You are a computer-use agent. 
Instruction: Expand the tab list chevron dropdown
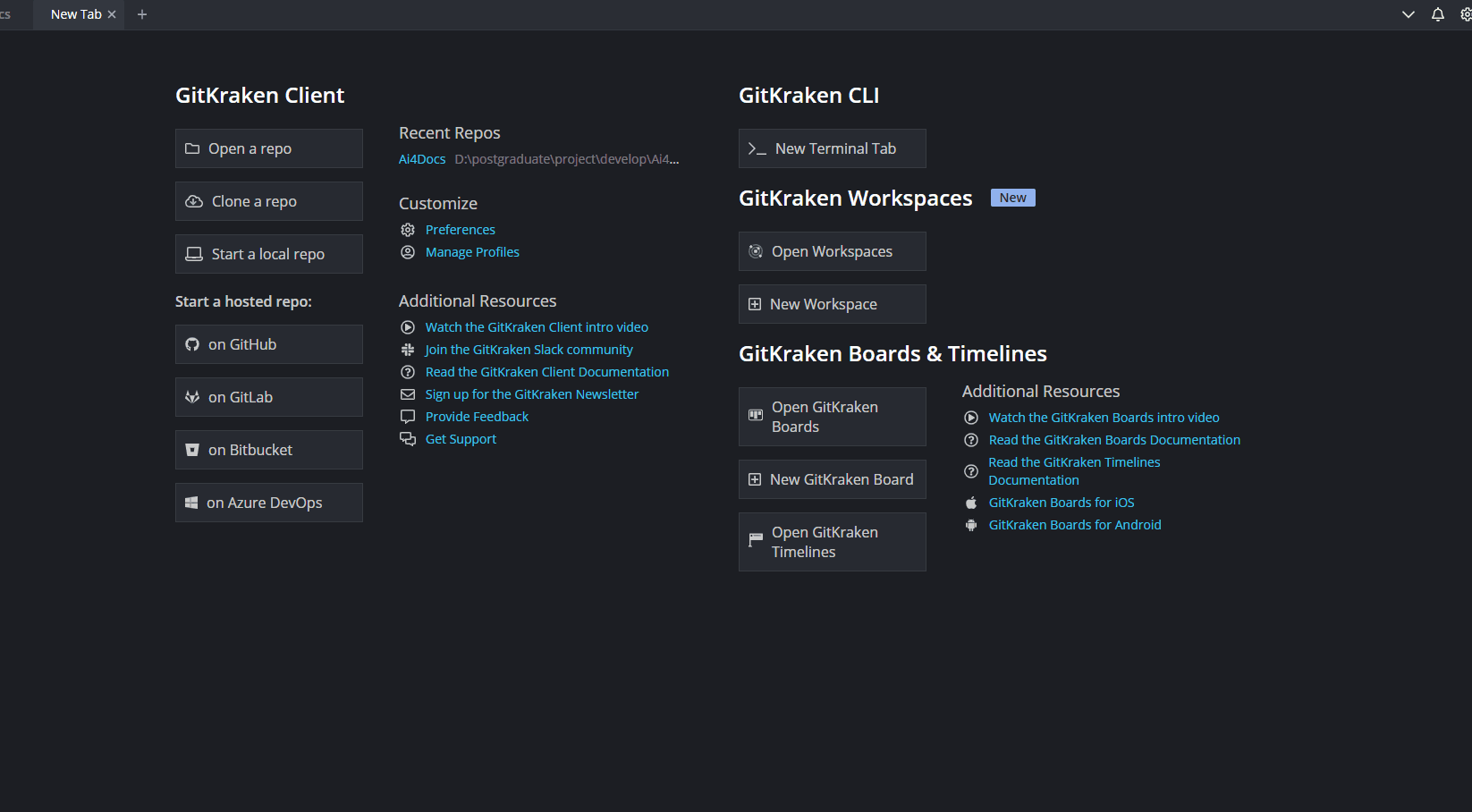point(1409,14)
